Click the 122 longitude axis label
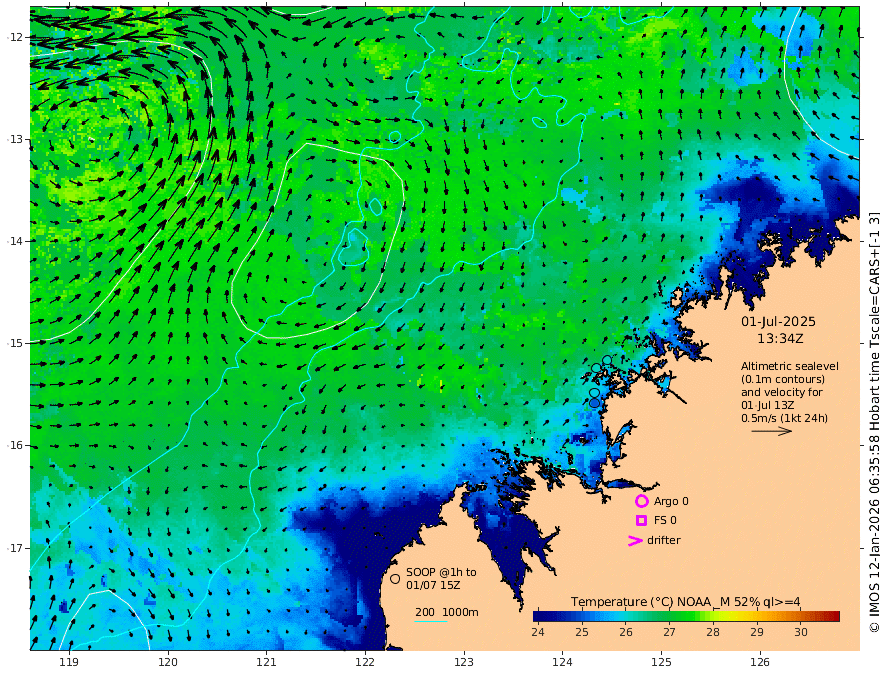This screenshot has width=880, height=680. click(x=365, y=663)
